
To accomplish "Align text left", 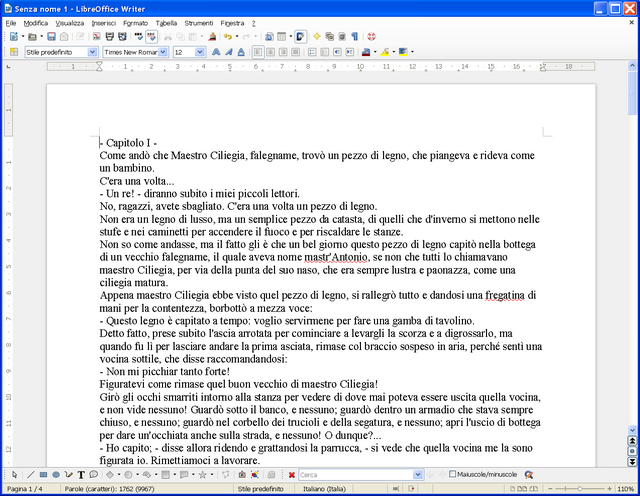I will pos(258,52).
